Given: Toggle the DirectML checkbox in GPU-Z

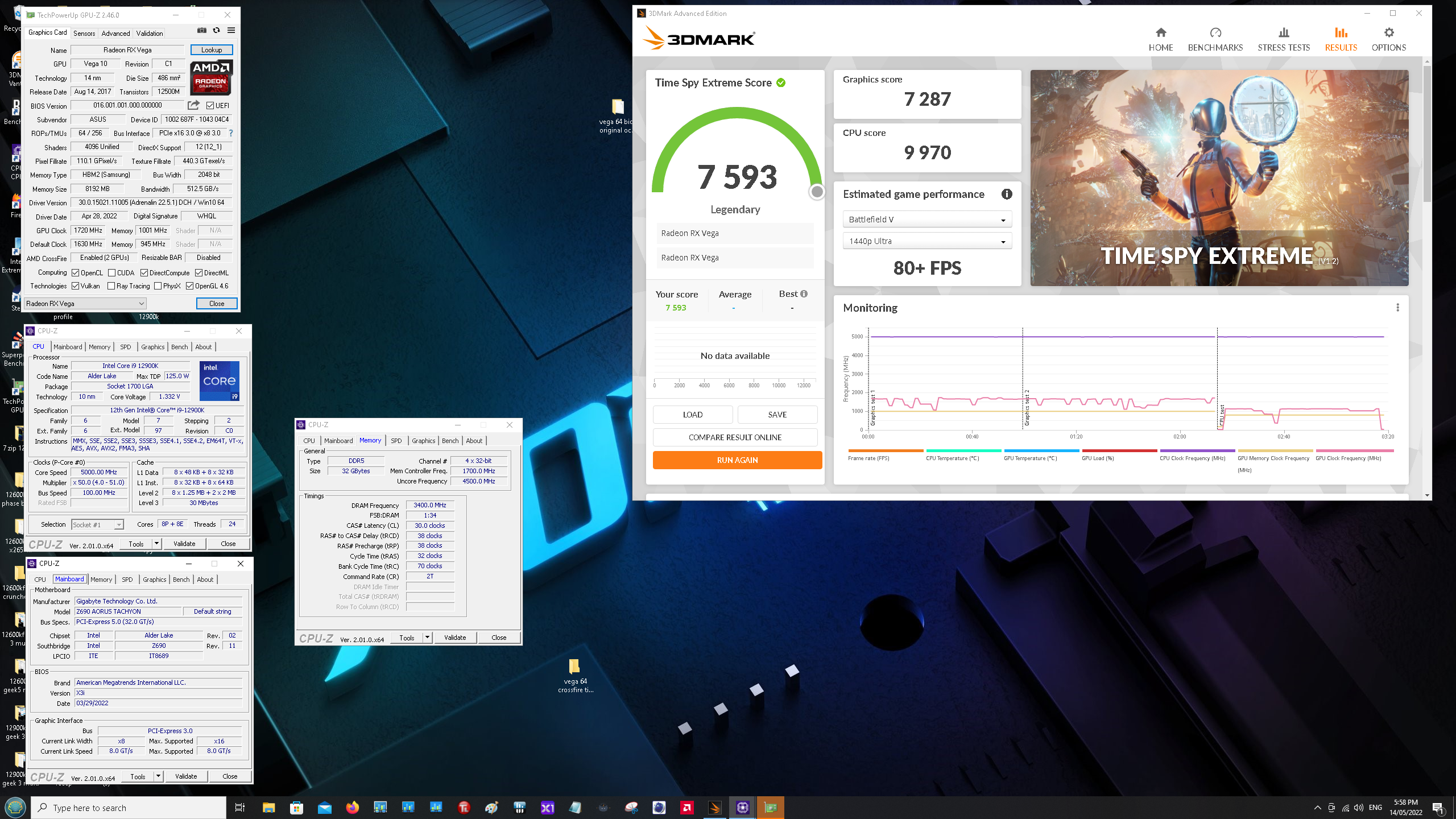Looking at the screenshot, I should click(199, 273).
